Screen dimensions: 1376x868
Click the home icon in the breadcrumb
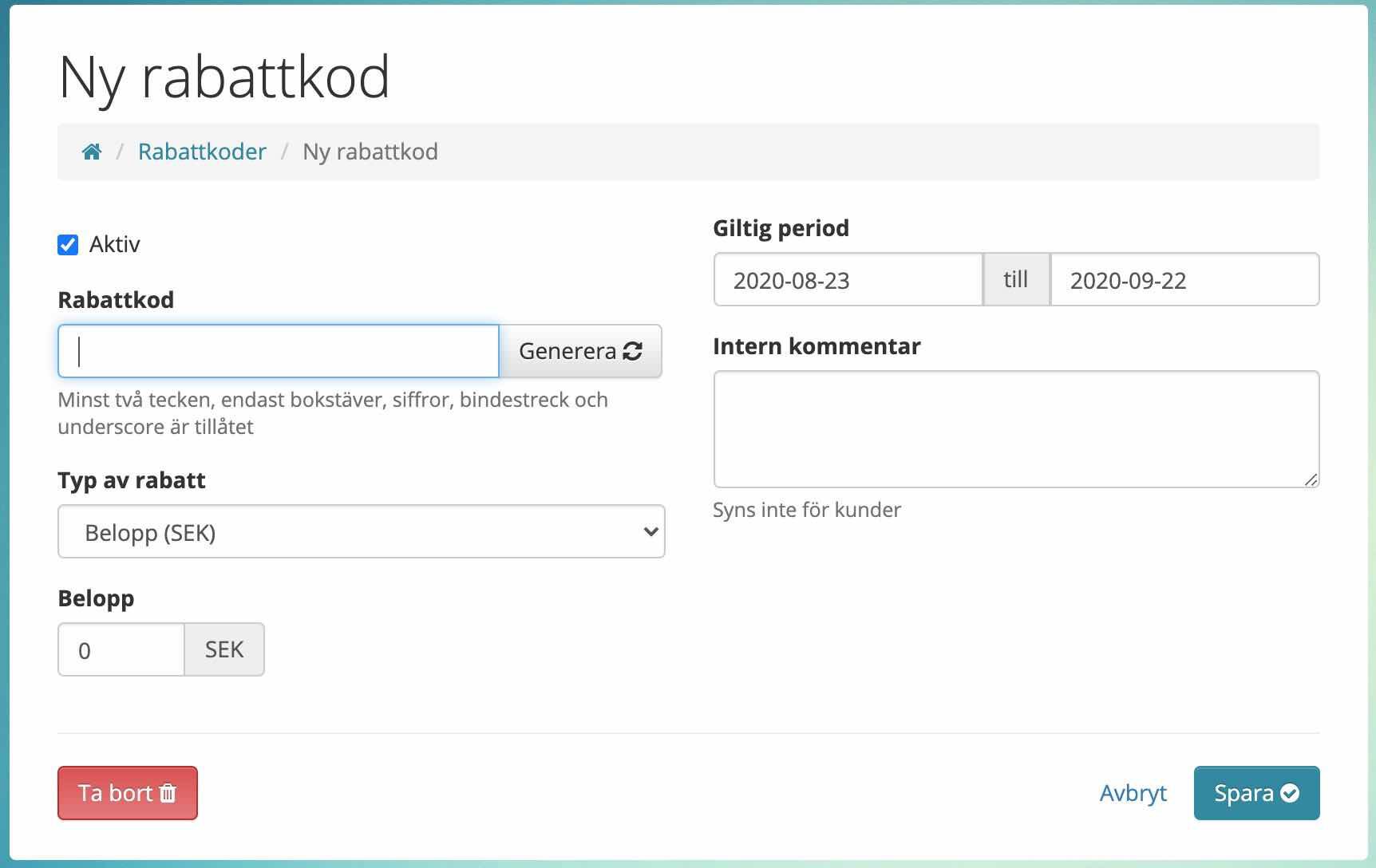click(x=92, y=152)
